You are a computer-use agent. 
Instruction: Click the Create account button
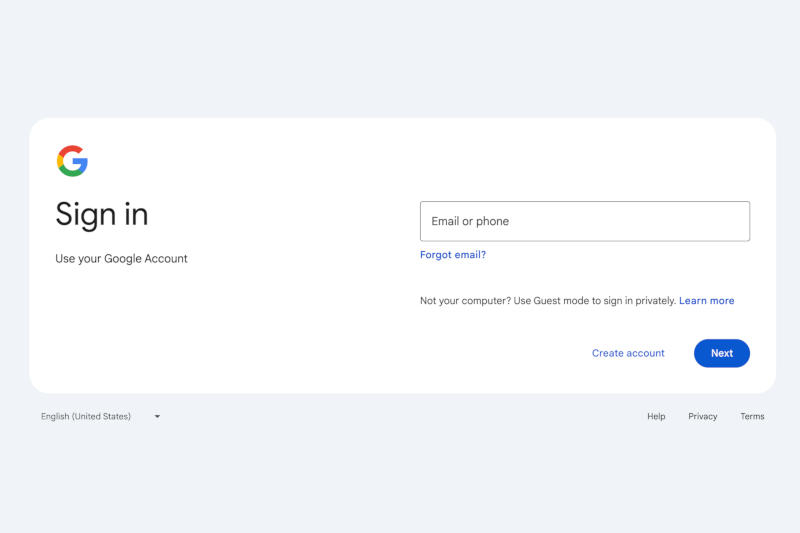[628, 353]
